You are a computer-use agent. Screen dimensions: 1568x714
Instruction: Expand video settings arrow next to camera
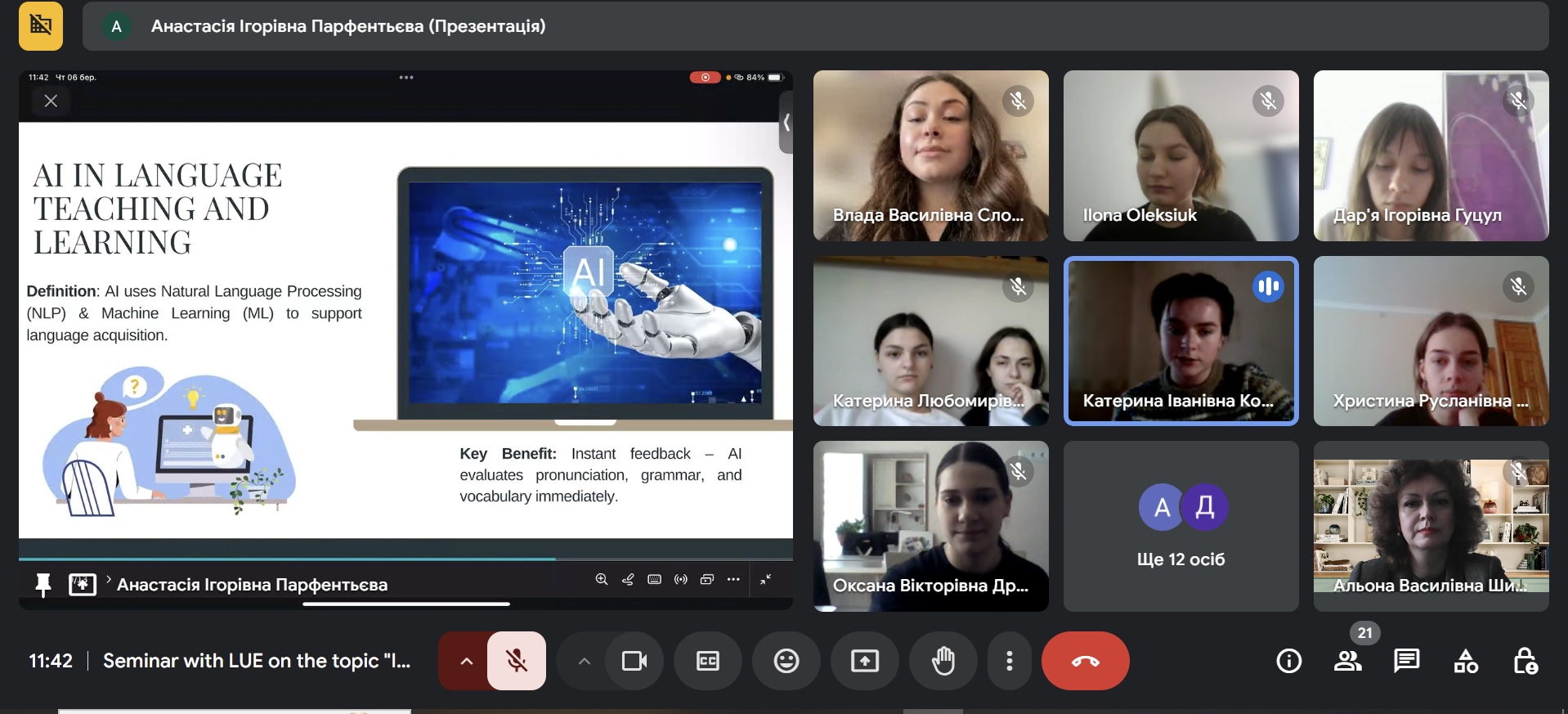[584, 661]
